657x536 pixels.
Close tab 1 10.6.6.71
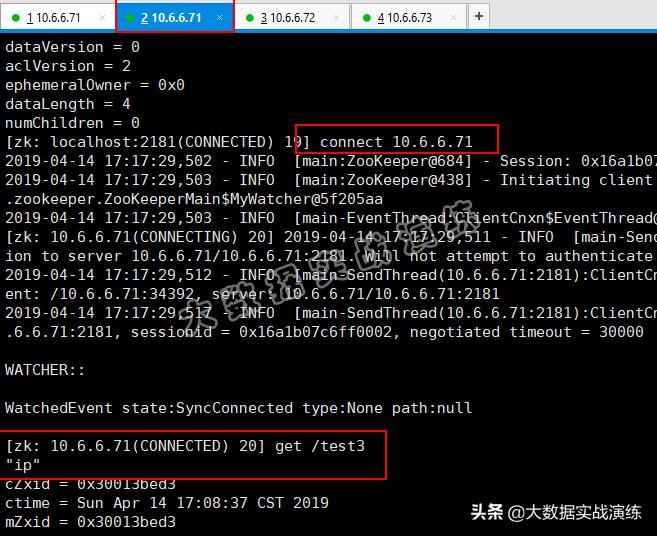click(102, 18)
